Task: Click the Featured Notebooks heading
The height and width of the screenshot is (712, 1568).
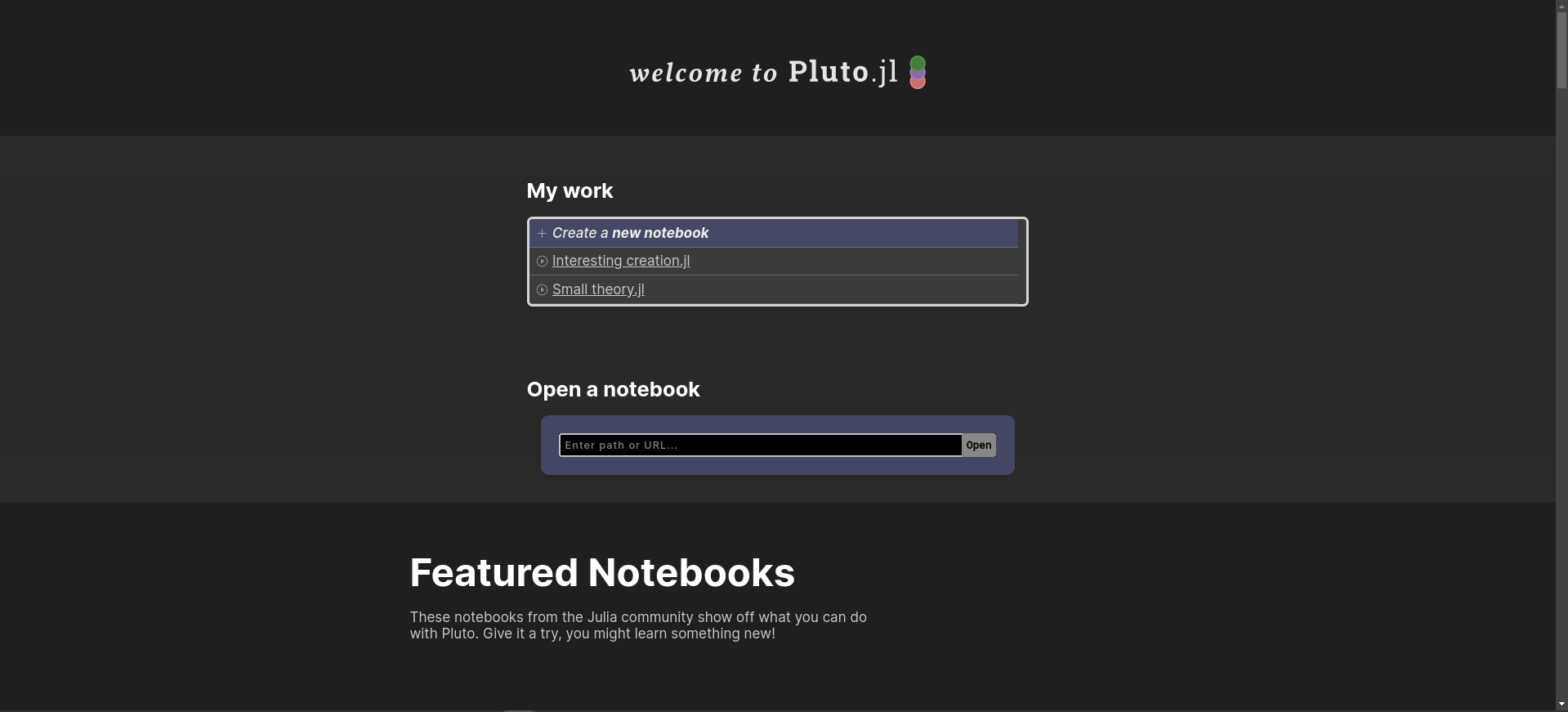Action: point(602,572)
